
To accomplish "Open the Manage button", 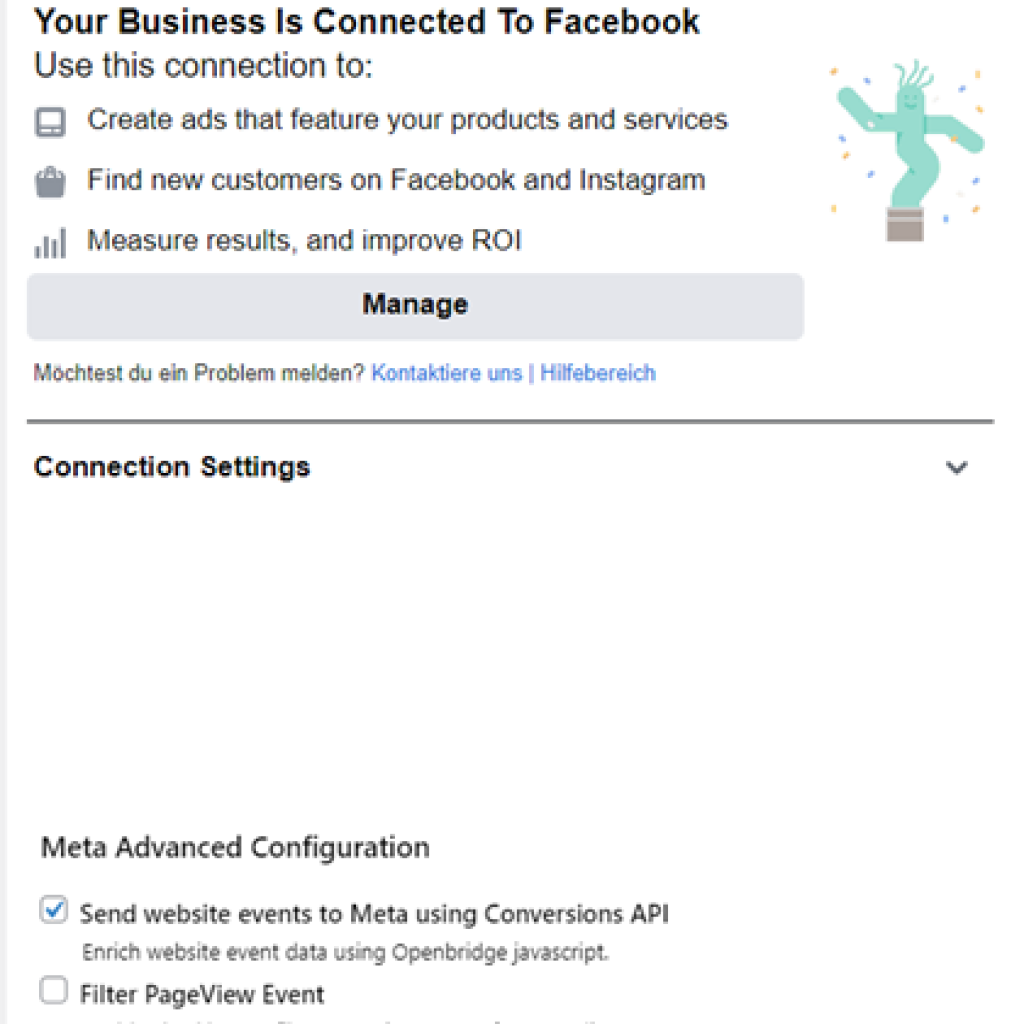I will coord(415,306).
